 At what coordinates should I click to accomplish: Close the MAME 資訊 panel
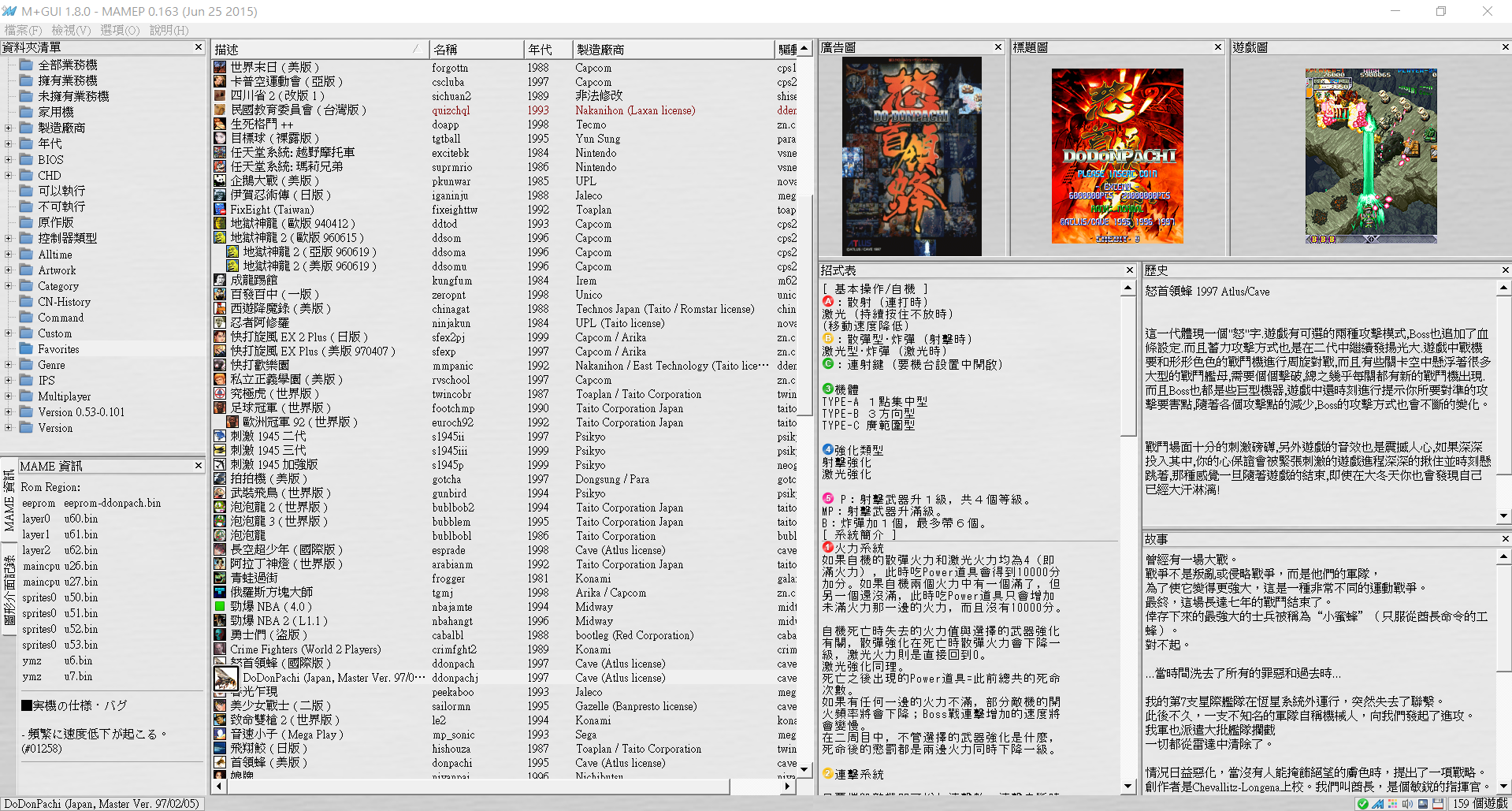tap(199, 466)
